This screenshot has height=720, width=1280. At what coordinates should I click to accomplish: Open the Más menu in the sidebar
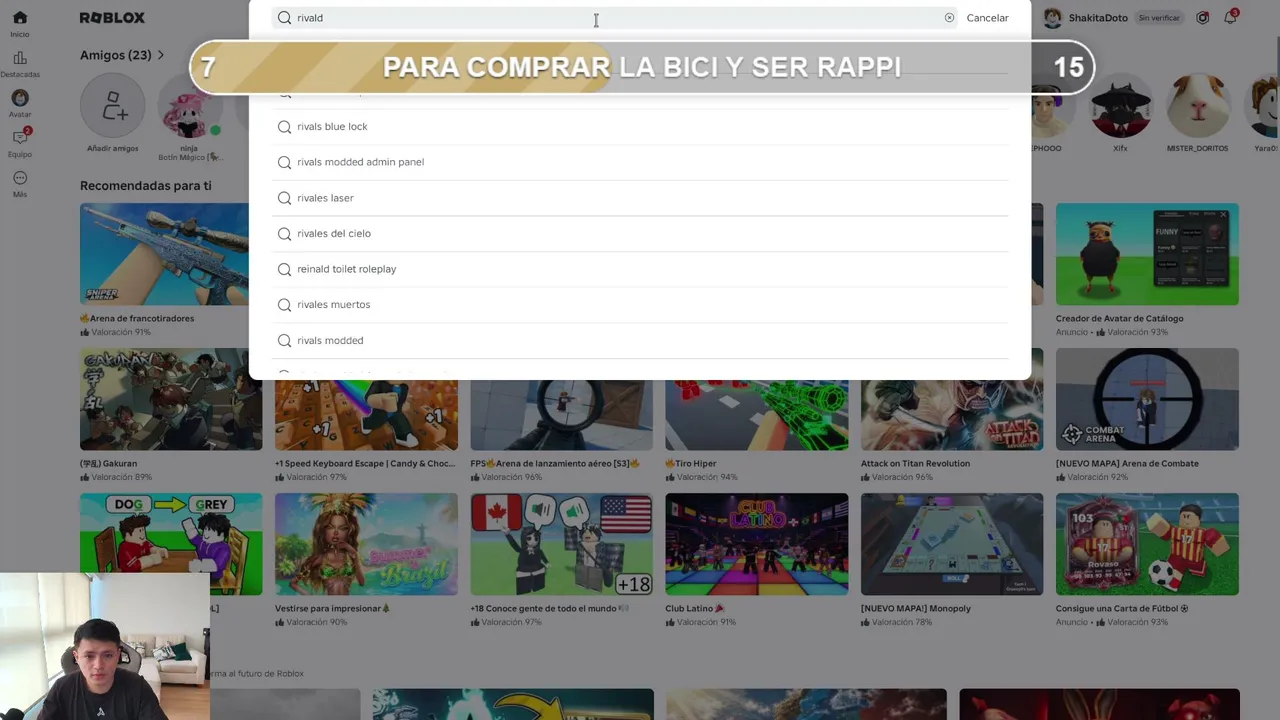(x=20, y=184)
